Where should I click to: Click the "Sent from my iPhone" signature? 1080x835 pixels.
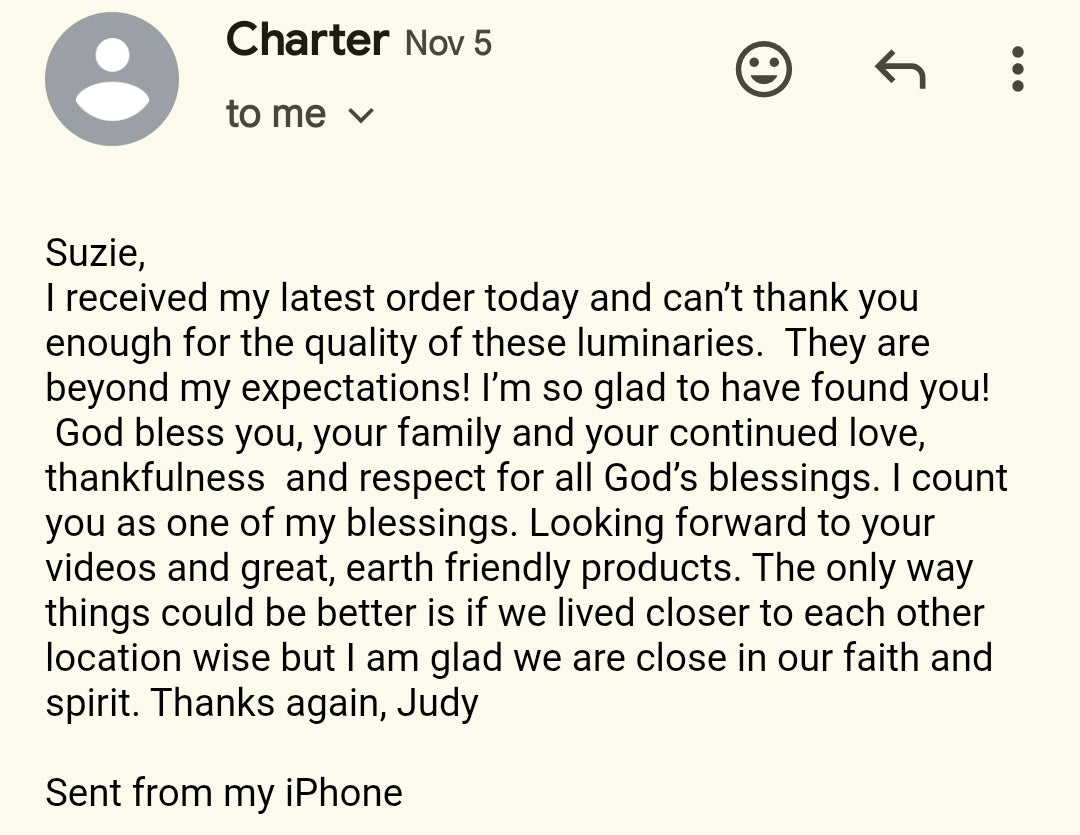pos(224,793)
